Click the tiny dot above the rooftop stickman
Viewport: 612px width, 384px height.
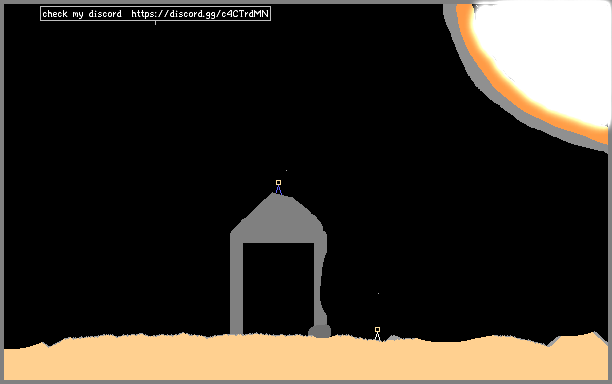click(286, 171)
